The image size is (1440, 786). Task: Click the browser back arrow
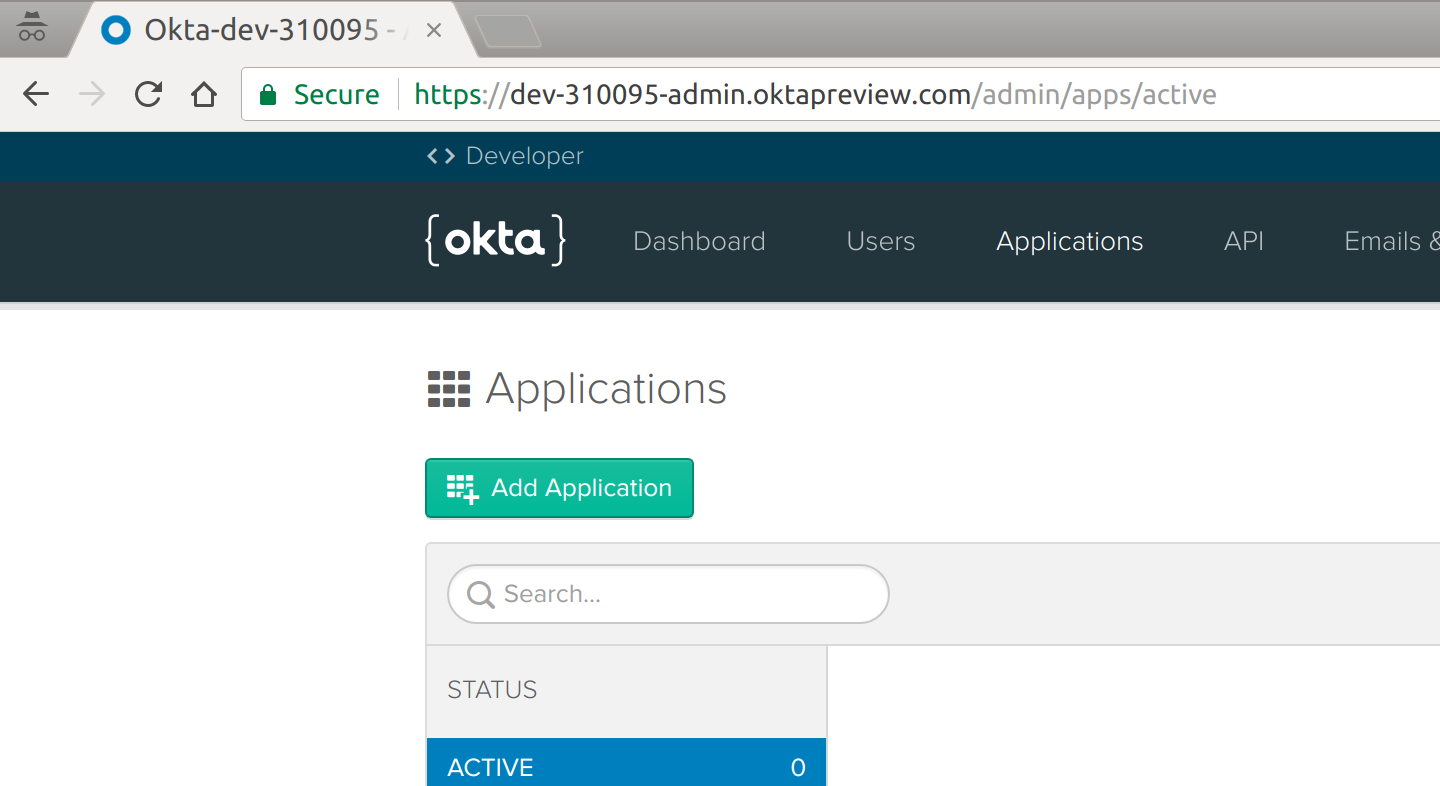pos(35,93)
